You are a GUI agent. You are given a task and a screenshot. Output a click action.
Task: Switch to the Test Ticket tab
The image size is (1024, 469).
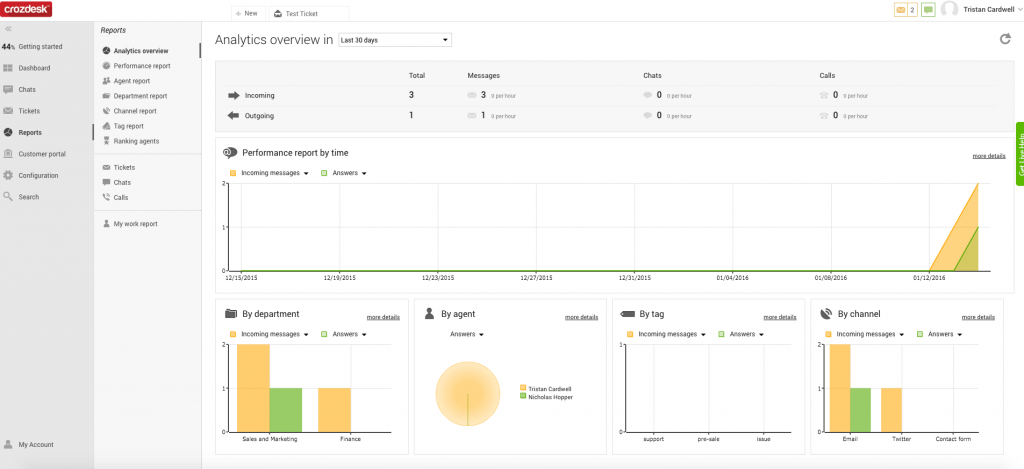click(309, 13)
